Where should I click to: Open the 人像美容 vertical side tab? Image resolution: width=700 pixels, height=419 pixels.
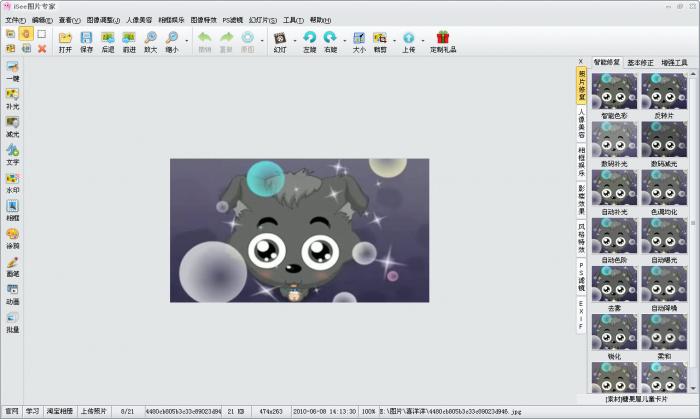click(581, 123)
